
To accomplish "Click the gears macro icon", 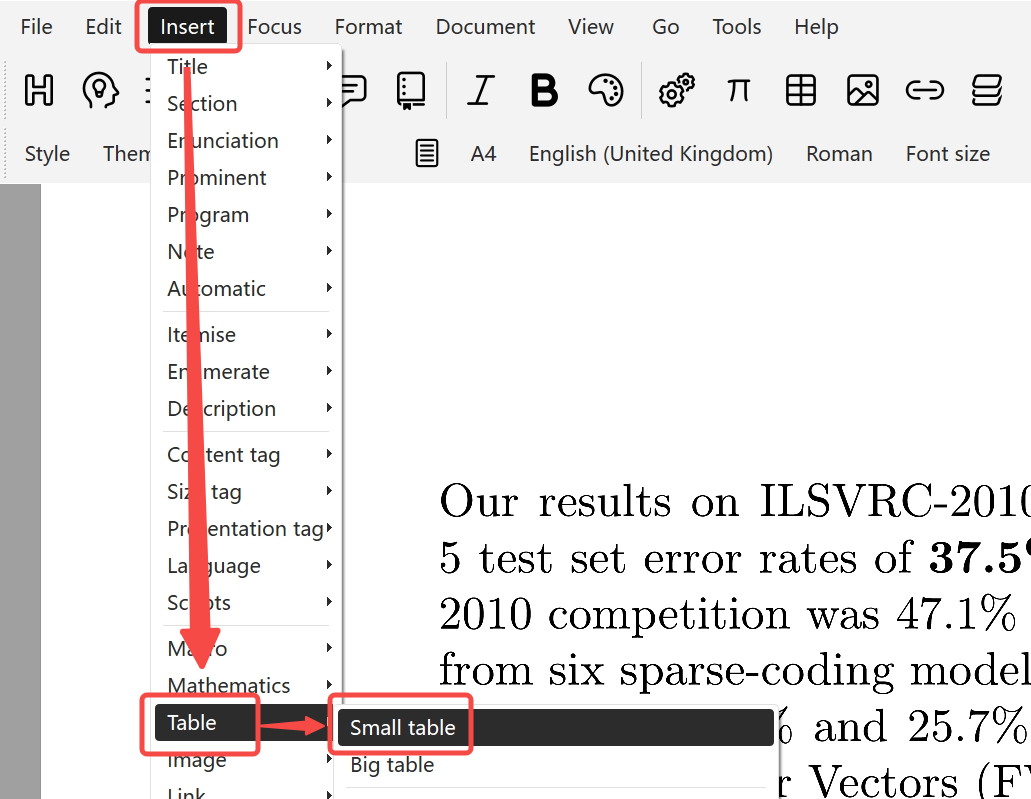I will (x=677, y=90).
